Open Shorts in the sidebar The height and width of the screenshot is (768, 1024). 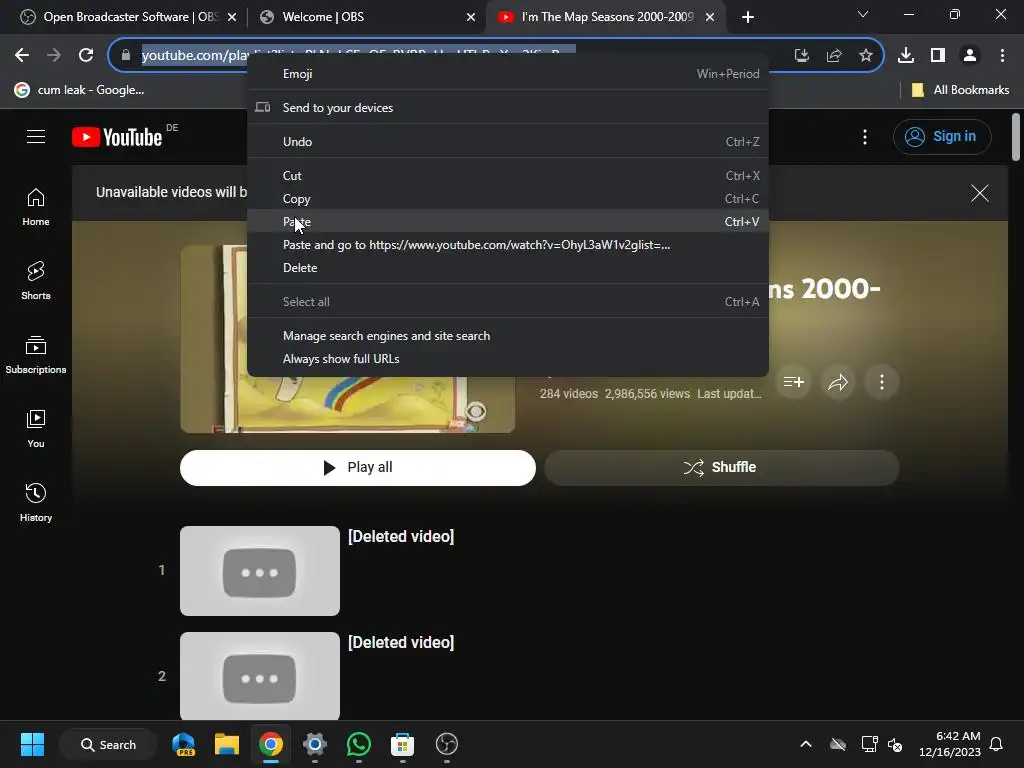pos(36,281)
